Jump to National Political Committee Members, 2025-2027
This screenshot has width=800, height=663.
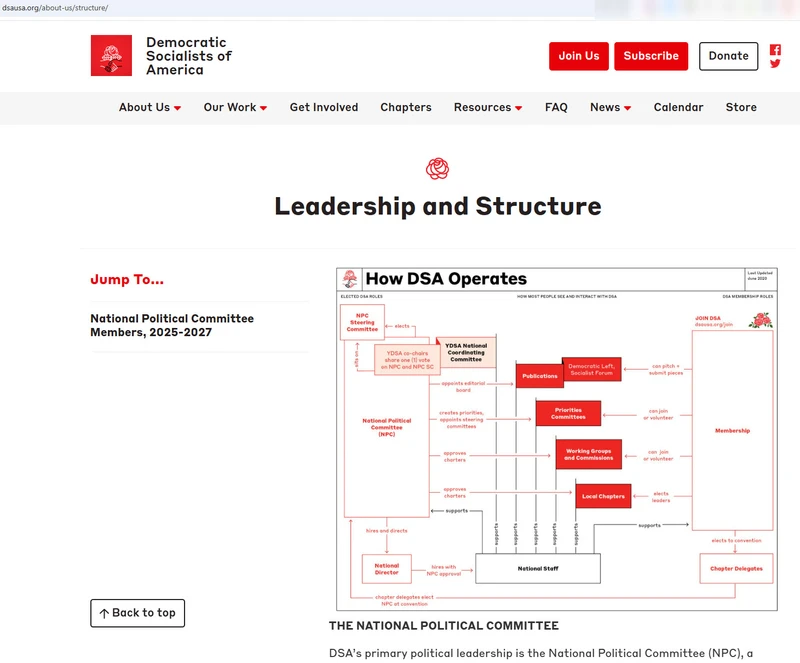pyautogui.click(x=172, y=325)
